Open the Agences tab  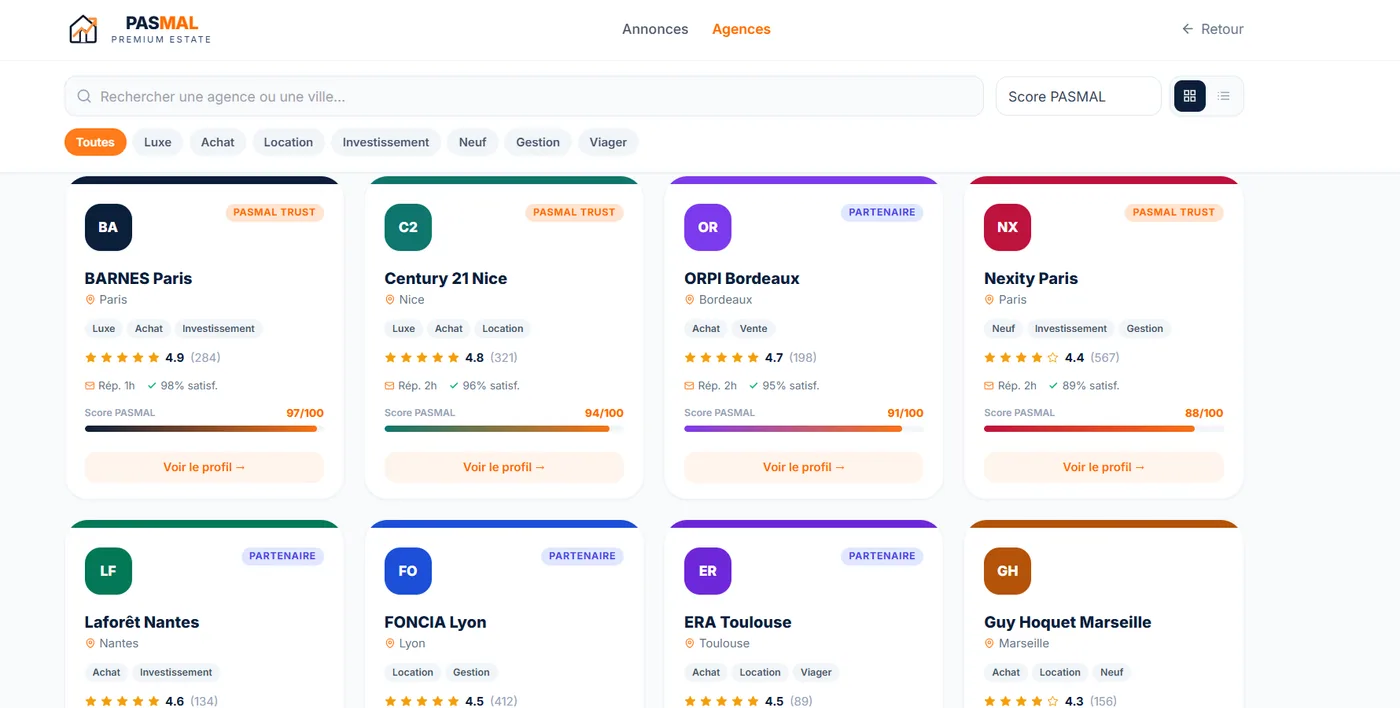[741, 29]
